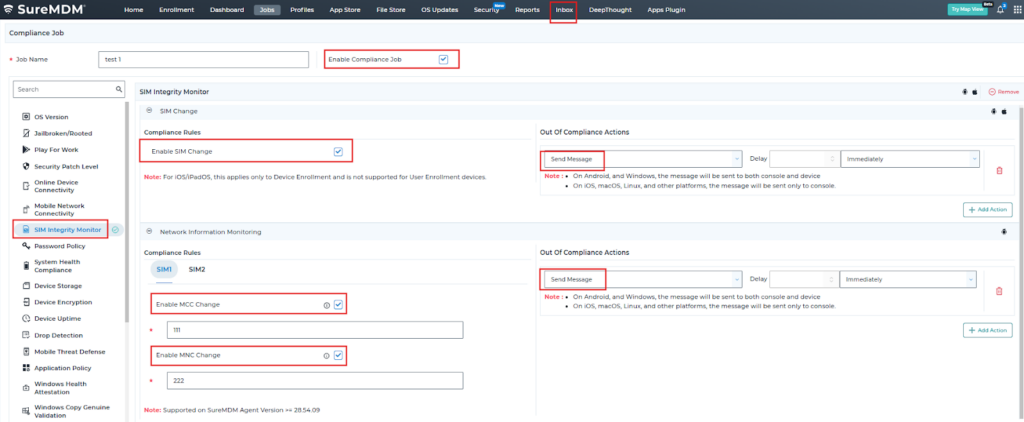This screenshot has width=1024, height=422.
Task: Open the Immediately dropdown in SIM Change actions
Action: click(x=909, y=159)
